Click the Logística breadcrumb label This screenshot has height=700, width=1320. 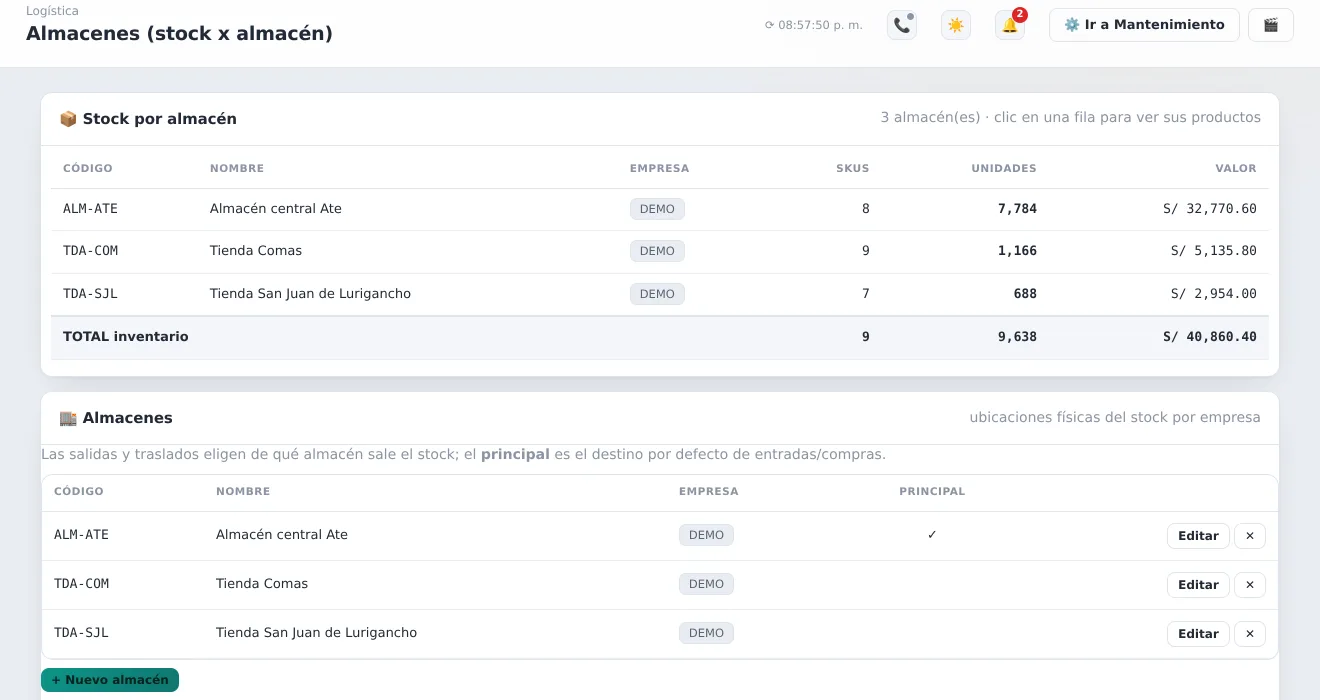pos(52,11)
